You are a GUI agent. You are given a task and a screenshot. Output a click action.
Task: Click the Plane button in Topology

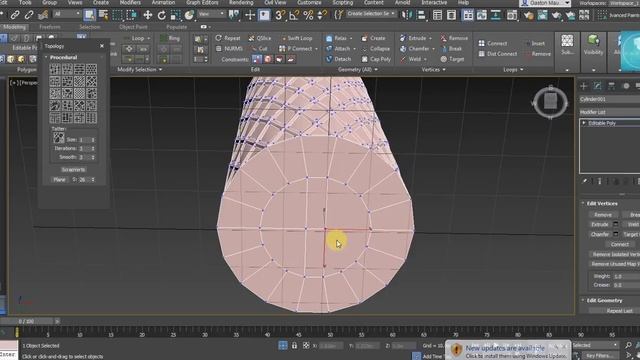(59, 180)
